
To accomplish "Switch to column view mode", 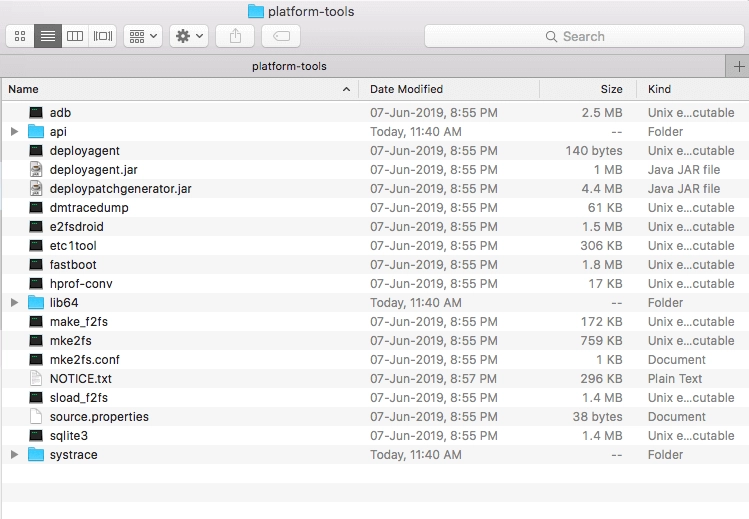I will click(75, 36).
